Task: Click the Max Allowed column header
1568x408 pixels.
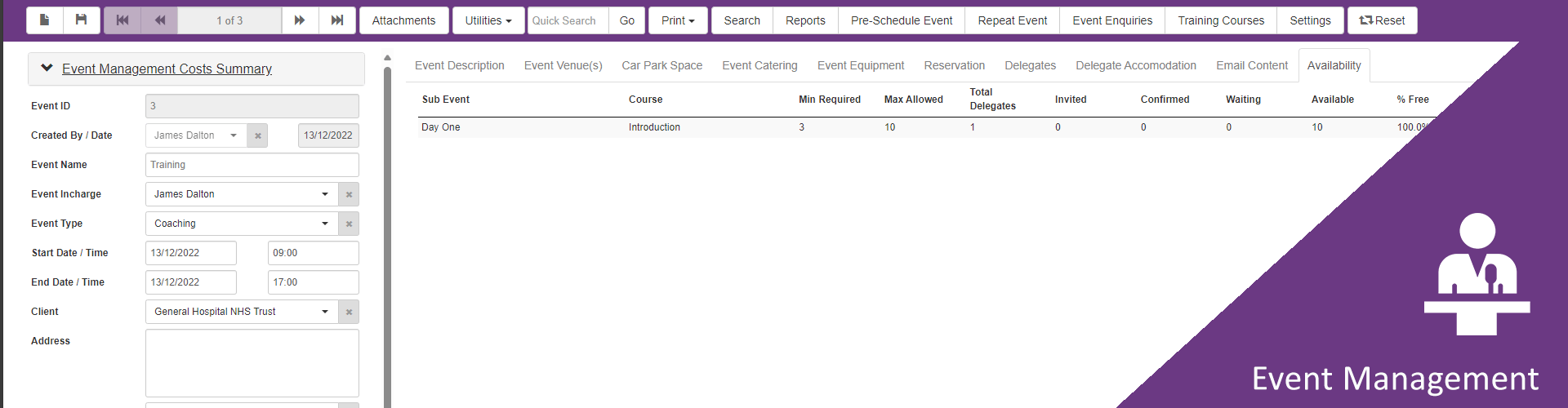Action: coord(914,100)
